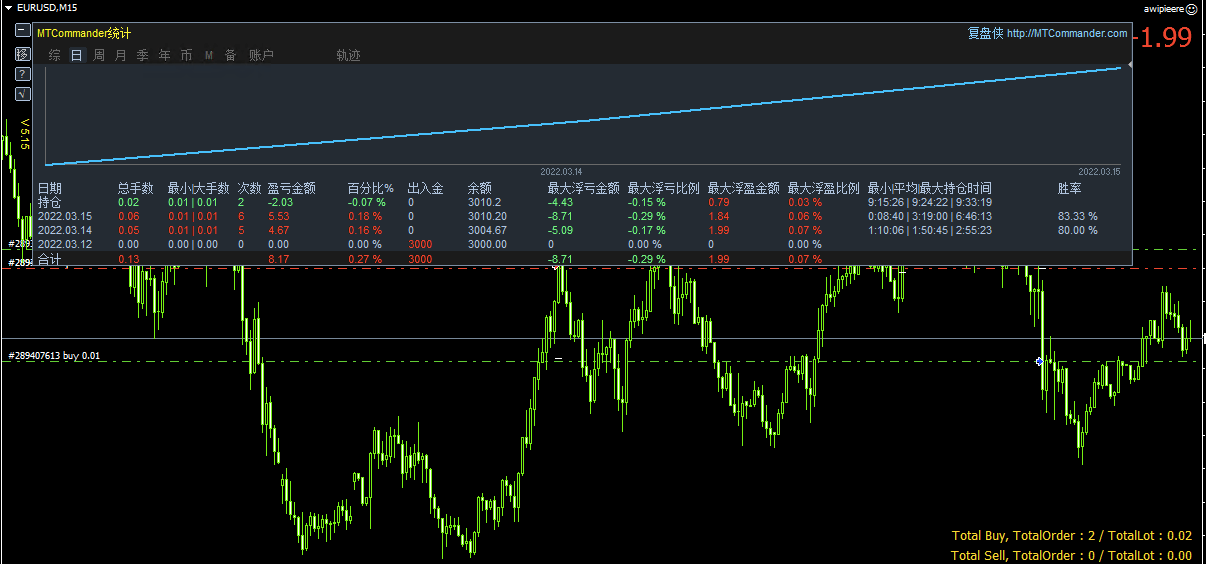Click the 2022.03.15 row in statistics table
The height and width of the screenshot is (564, 1206).
click(x=65, y=216)
